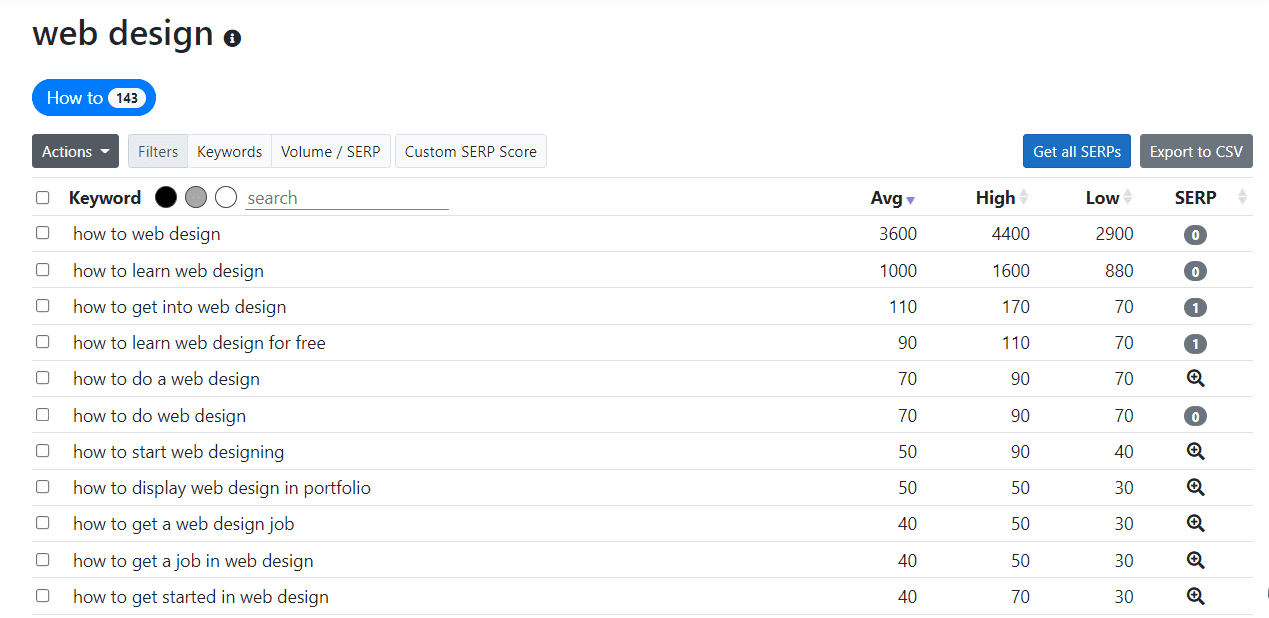Open SERP magnifier for how to do a web design
Image resolution: width=1269 pixels, height=618 pixels.
[x=1195, y=379]
